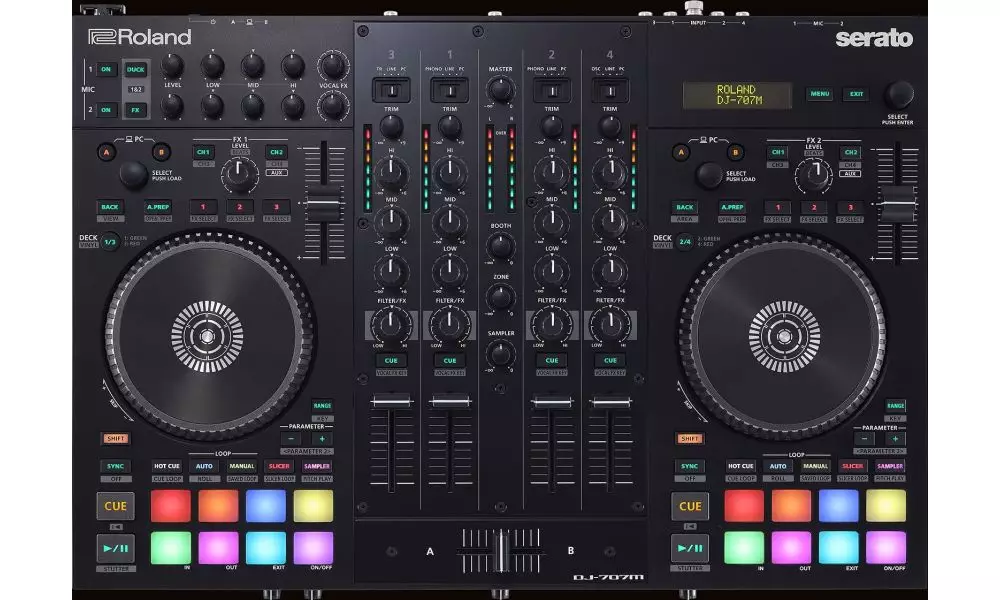Adjust the ZONE level knob
Viewport: 1000px width, 600px height.
coord(501,297)
